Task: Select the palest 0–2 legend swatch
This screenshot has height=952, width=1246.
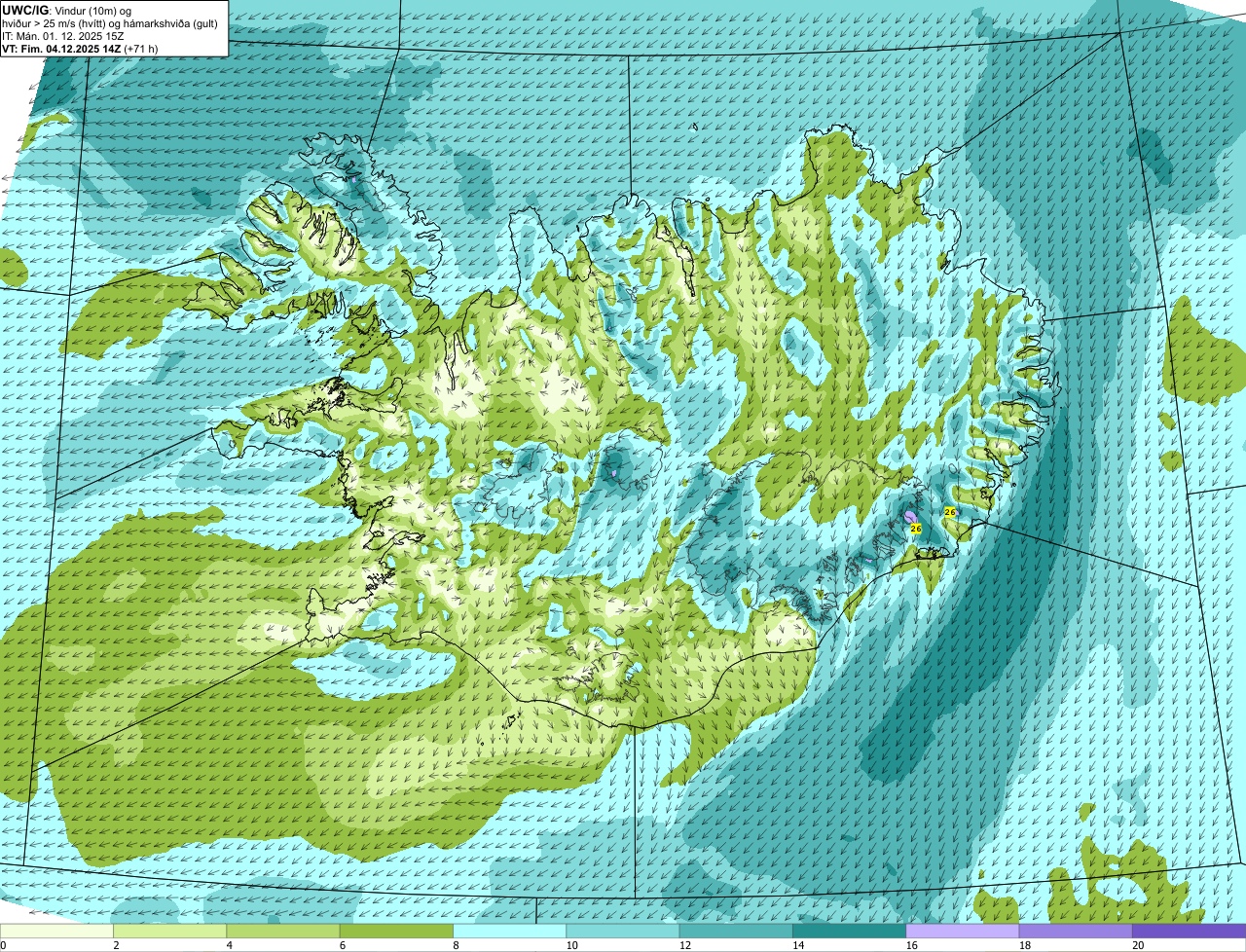Action: [56, 931]
